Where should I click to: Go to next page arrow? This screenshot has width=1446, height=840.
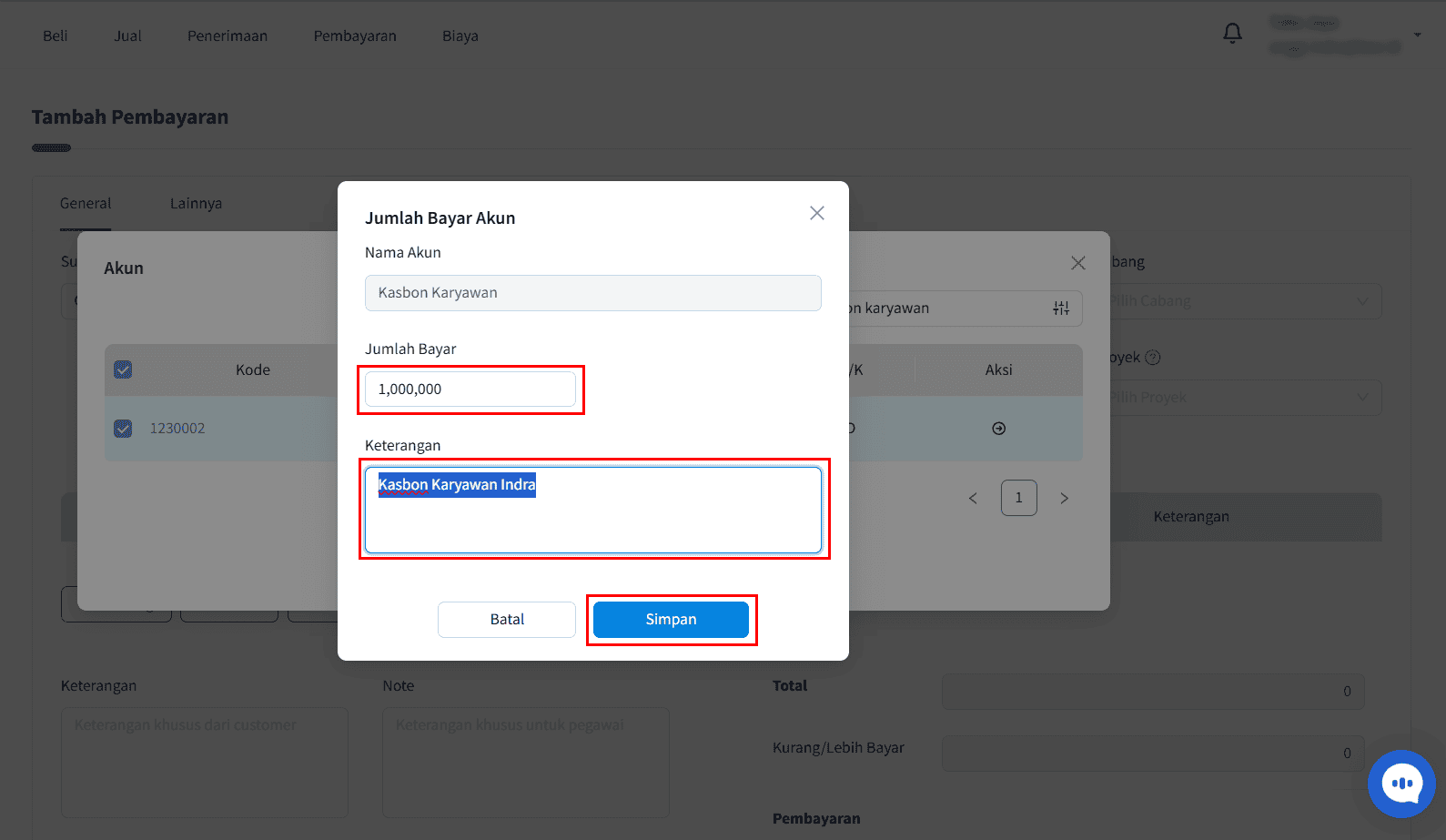1064,498
